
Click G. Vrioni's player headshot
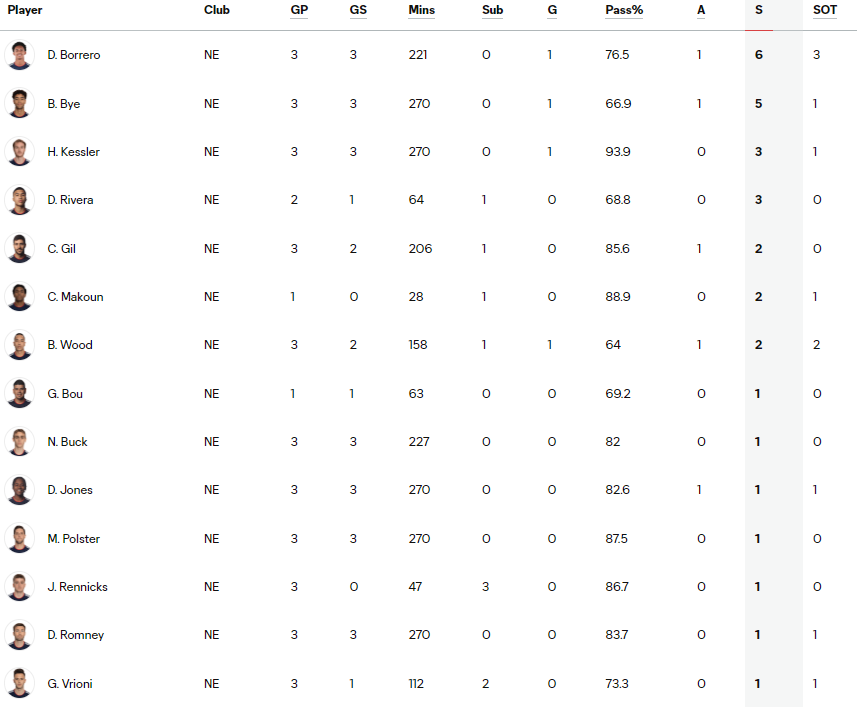pos(20,683)
